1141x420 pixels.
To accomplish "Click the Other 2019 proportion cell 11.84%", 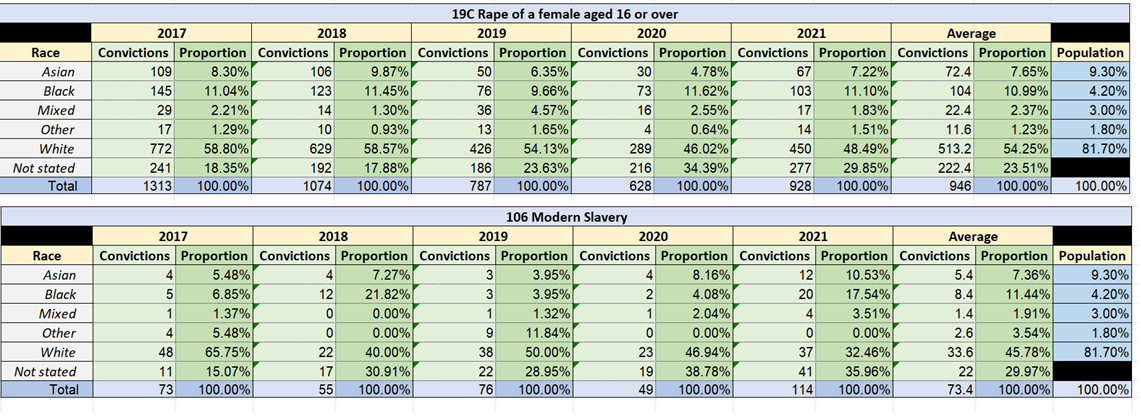I will 534,333.
